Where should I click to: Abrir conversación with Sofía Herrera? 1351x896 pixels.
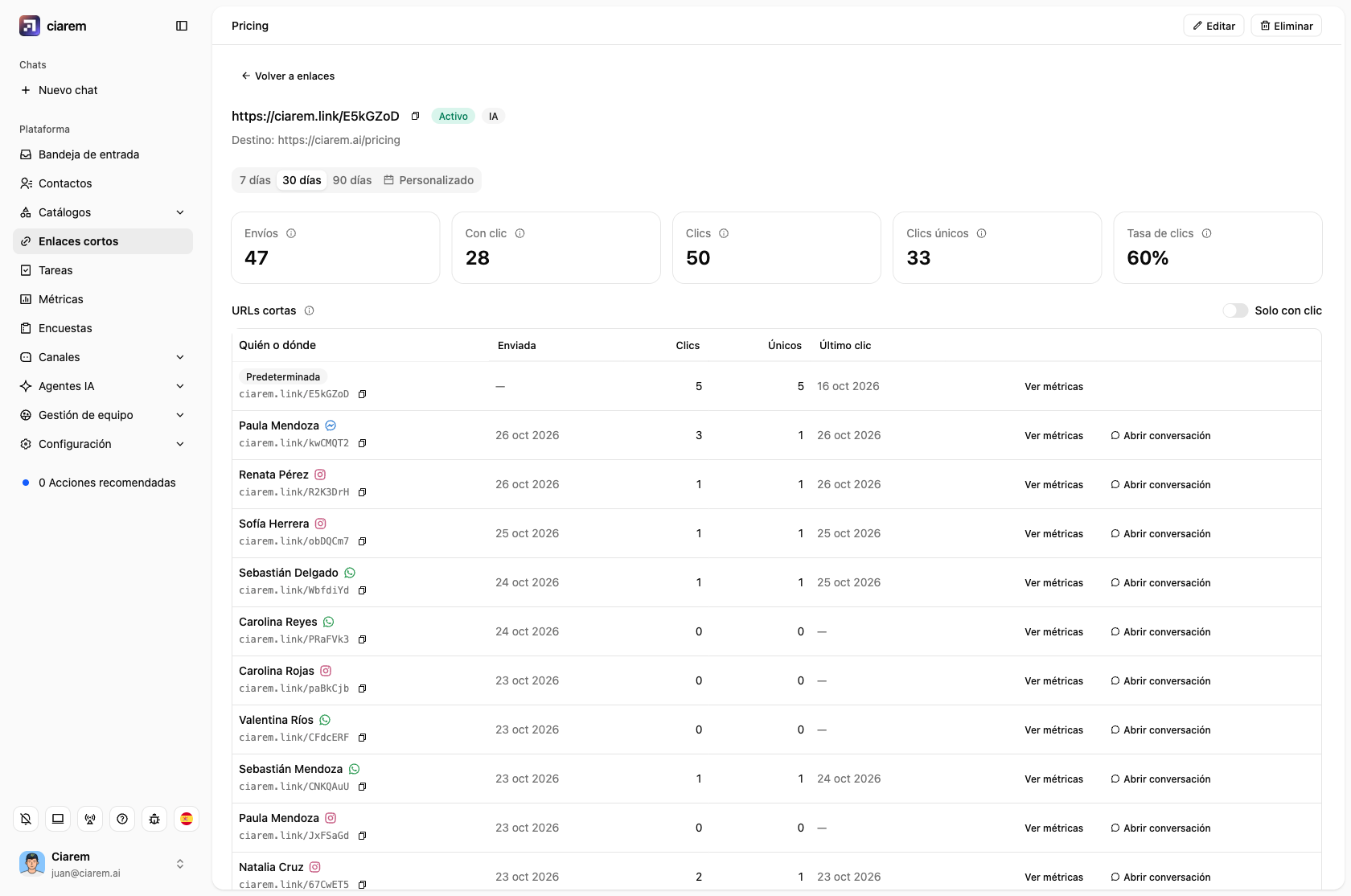click(1160, 534)
